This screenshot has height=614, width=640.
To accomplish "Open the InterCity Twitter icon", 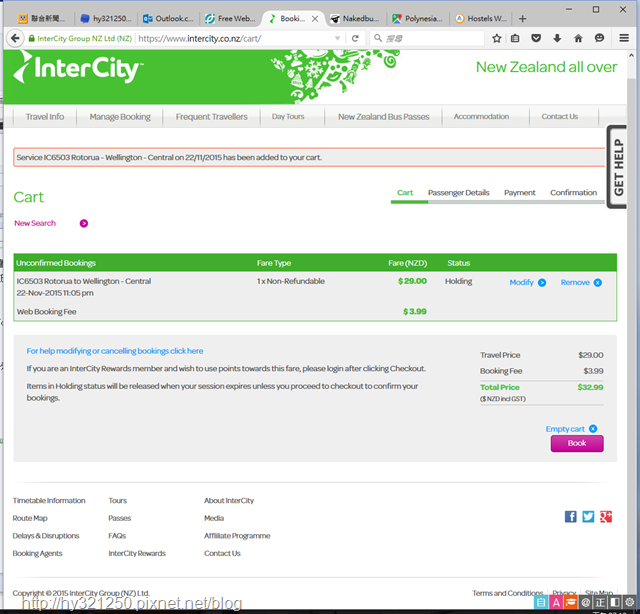I will [x=588, y=516].
